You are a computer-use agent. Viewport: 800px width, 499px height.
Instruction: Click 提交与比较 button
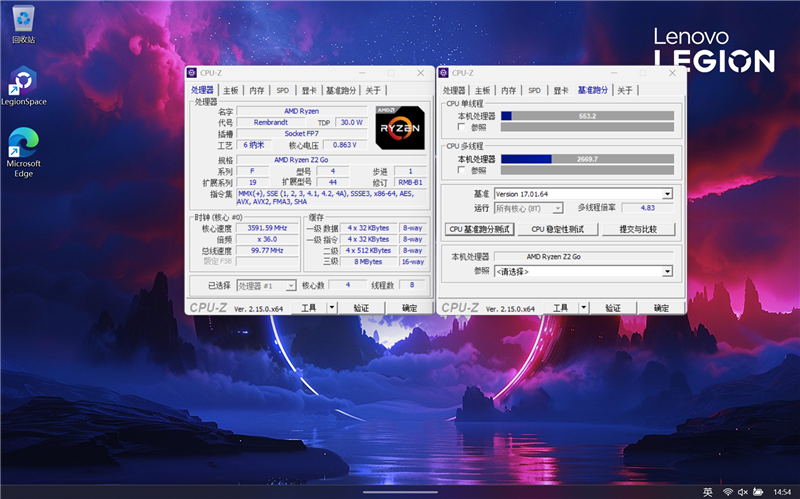[x=638, y=229]
